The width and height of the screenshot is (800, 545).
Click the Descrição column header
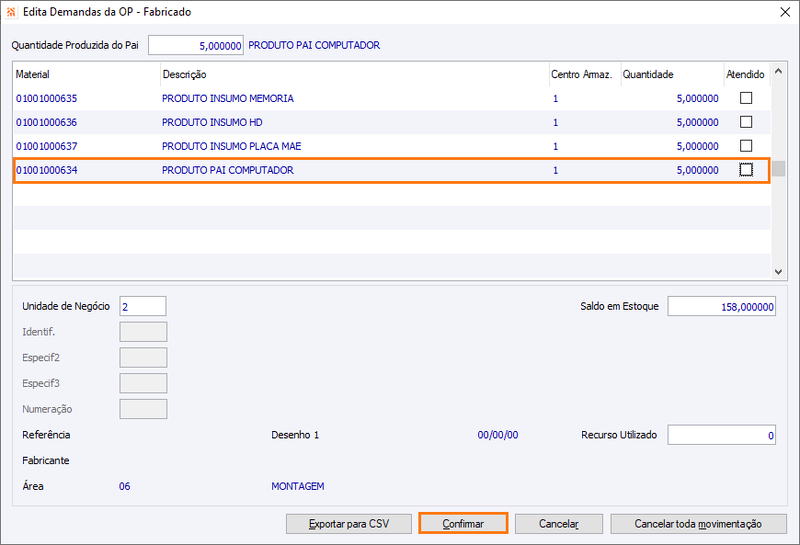(355, 75)
